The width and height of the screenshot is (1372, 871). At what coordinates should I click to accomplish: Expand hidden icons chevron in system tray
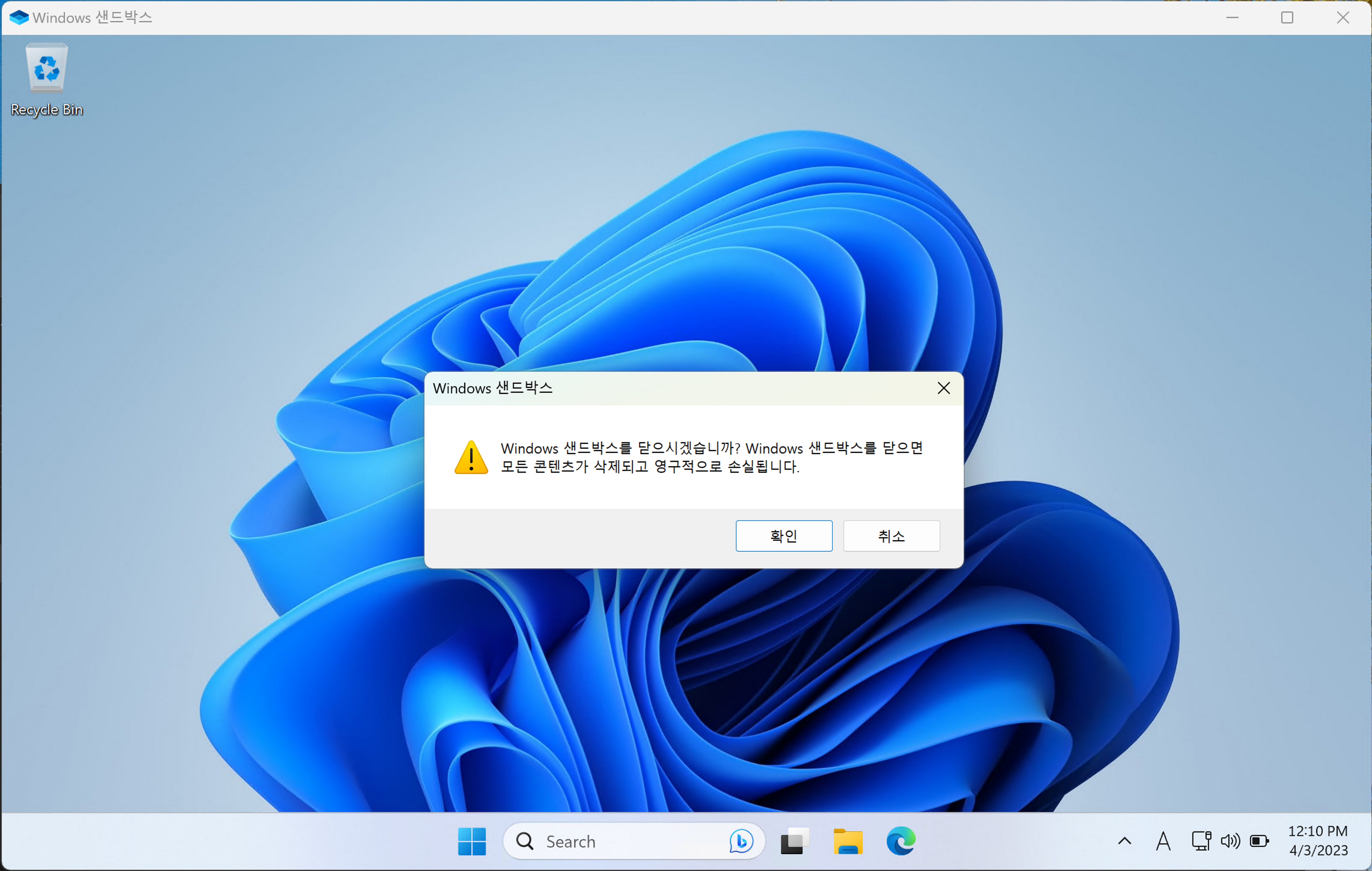1125,841
